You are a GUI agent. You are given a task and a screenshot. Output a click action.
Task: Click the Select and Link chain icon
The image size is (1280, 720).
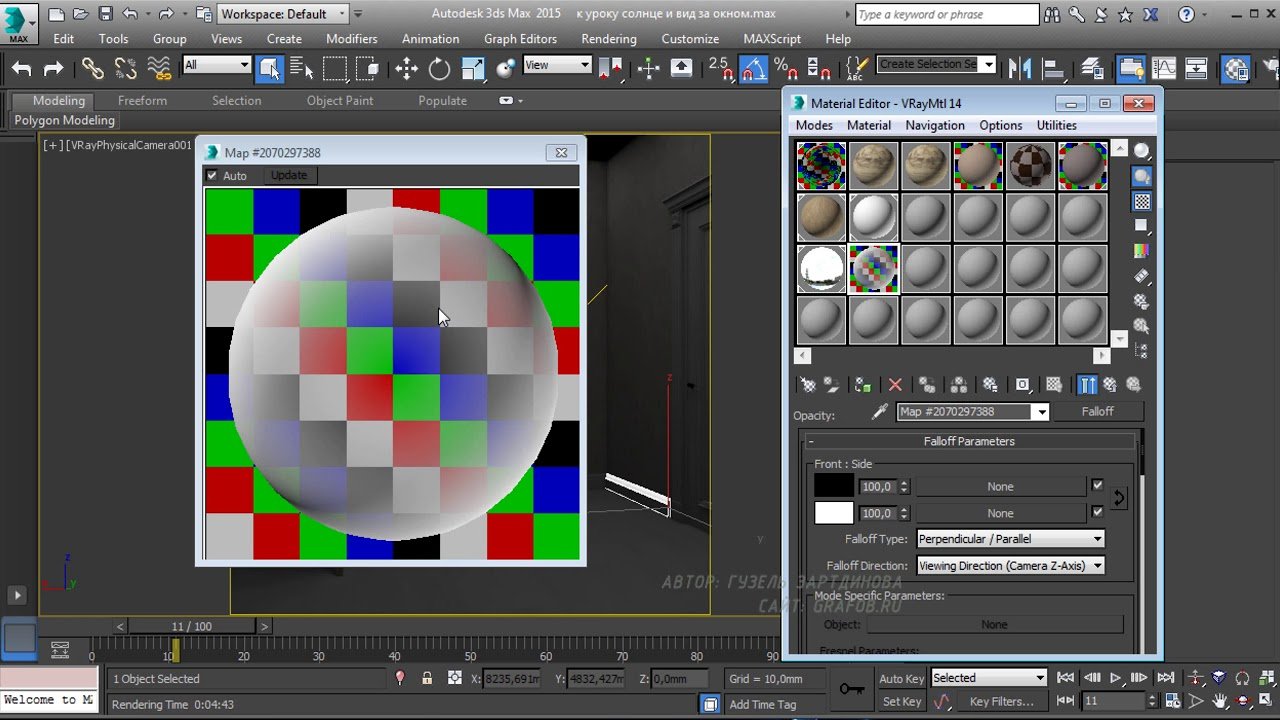[x=92, y=68]
